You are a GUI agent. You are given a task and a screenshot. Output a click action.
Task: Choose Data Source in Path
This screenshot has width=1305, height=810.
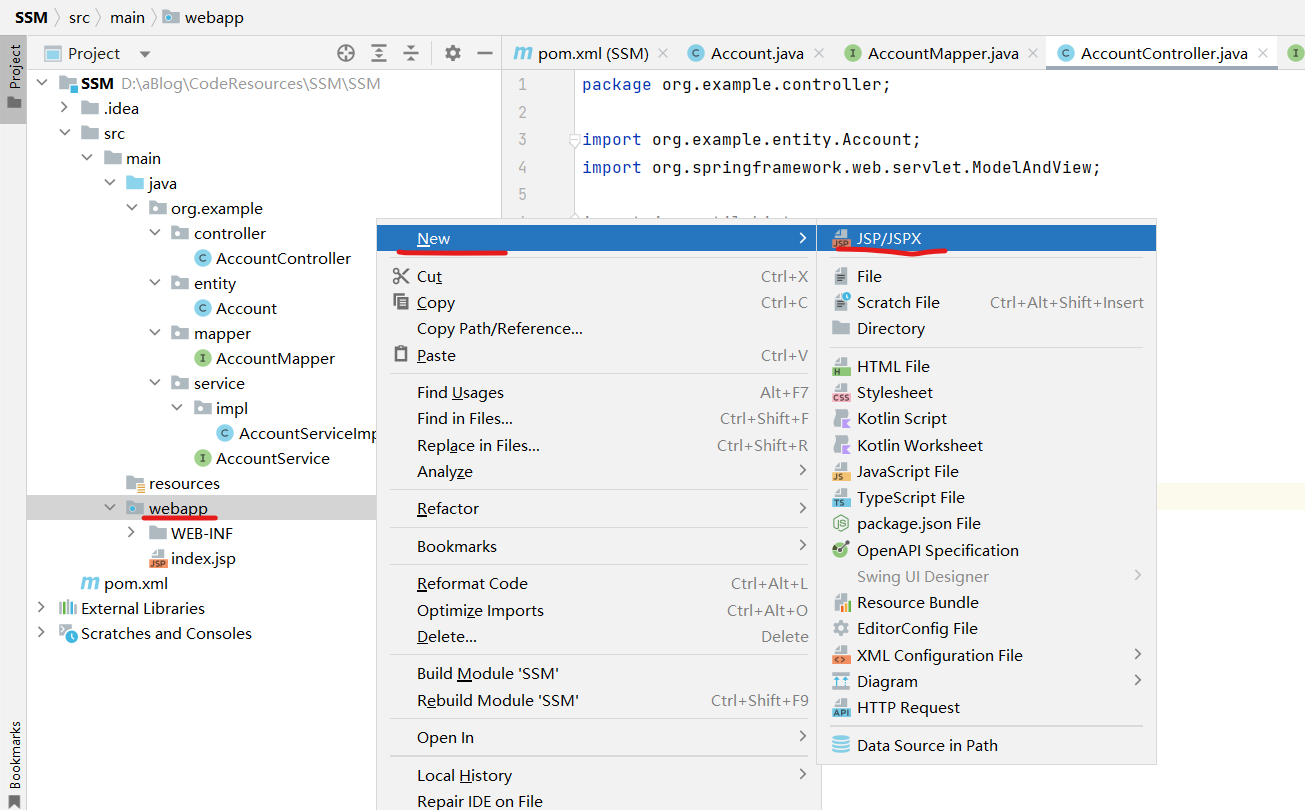point(986,745)
